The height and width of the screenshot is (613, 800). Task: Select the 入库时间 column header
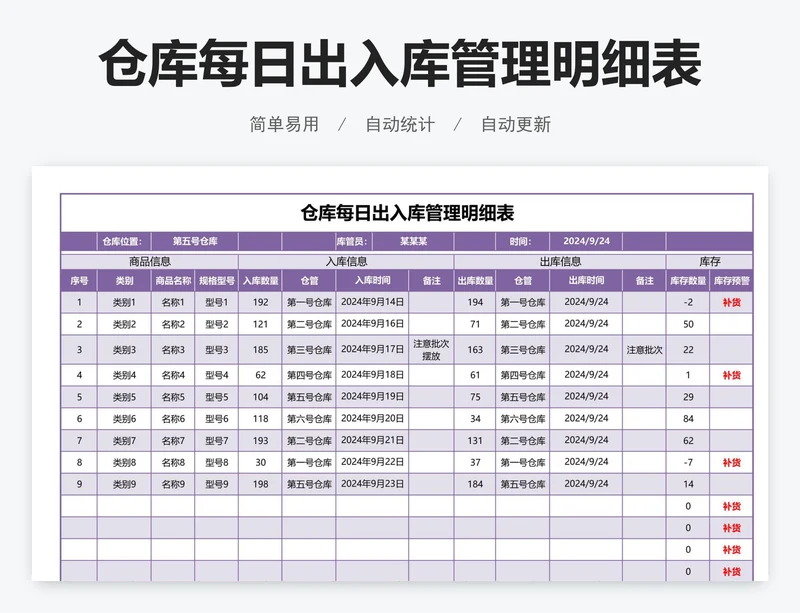[372, 281]
